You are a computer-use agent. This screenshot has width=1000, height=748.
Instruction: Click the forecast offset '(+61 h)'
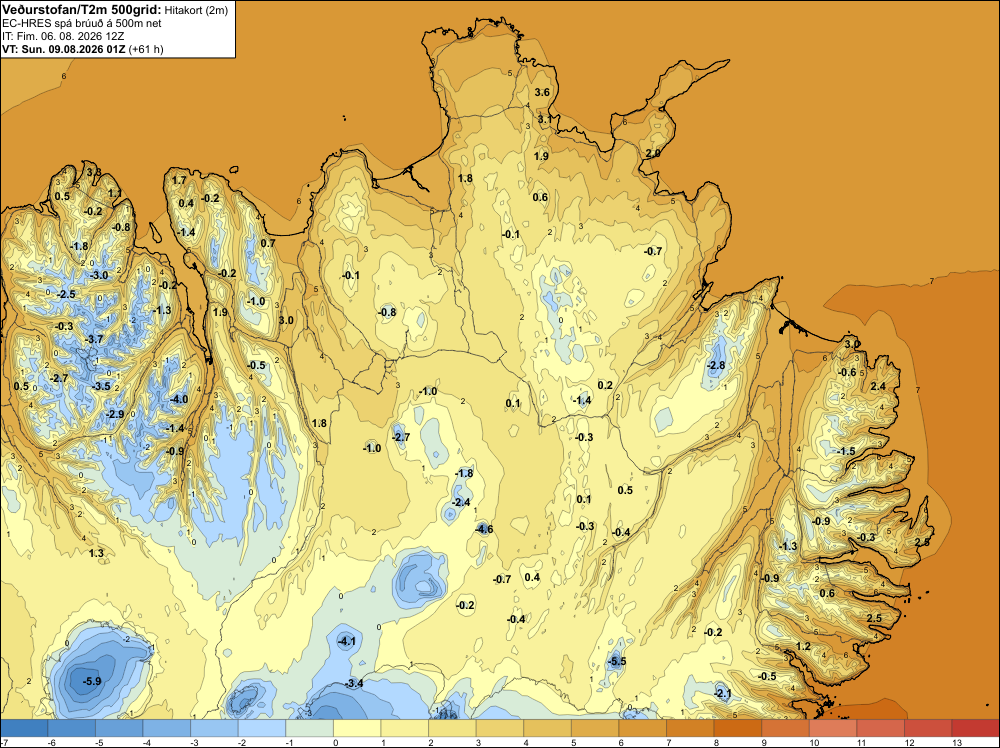pyautogui.click(x=146, y=49)
